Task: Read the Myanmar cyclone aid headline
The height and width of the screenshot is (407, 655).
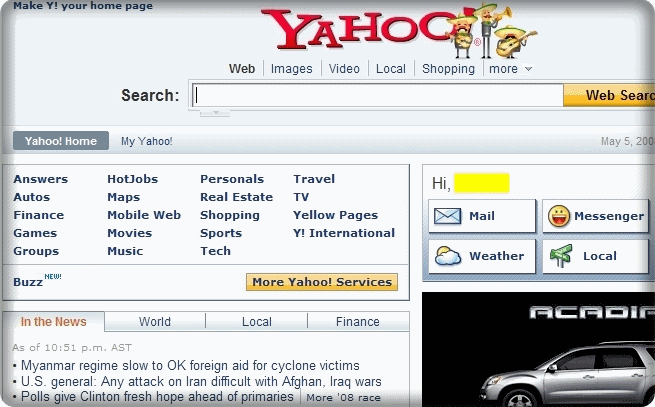Action: coord(190,366)
